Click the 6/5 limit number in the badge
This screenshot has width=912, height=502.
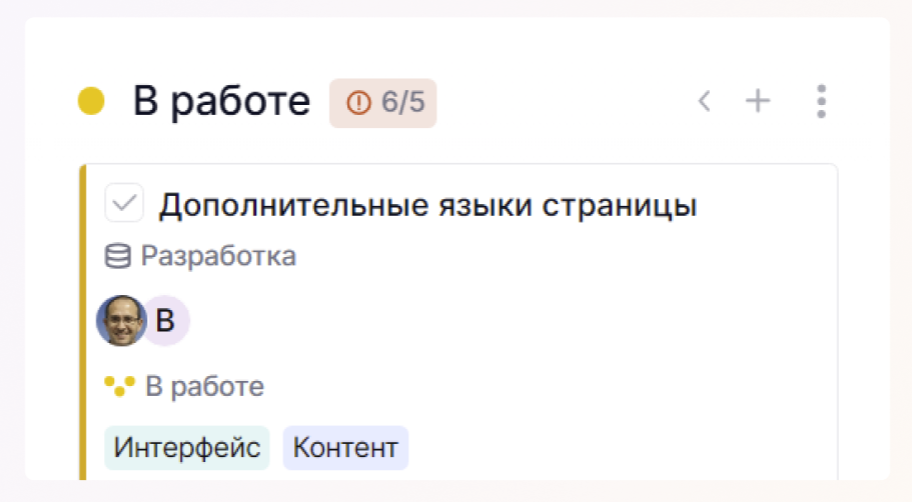[403, 102]
